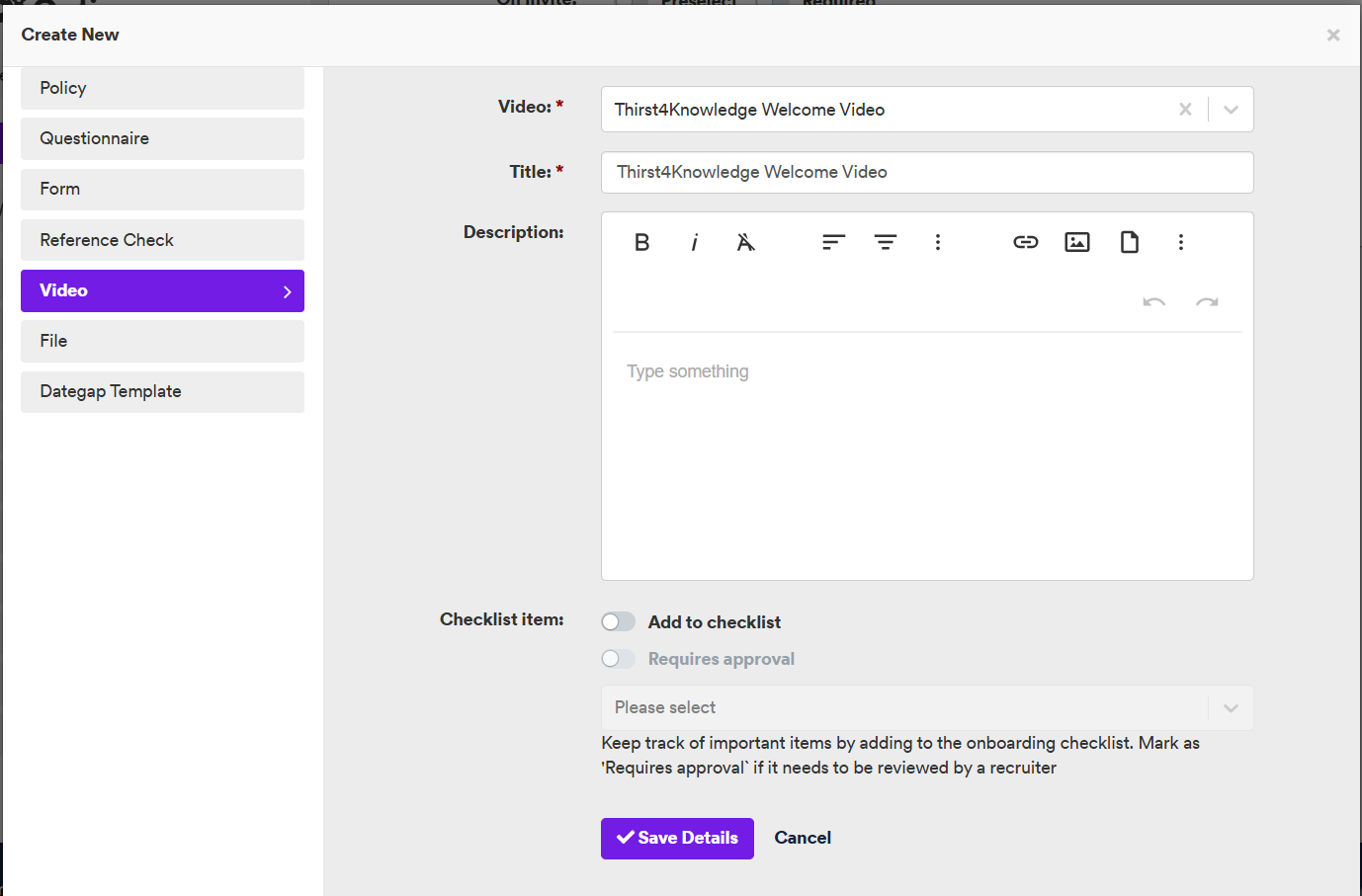1362x896 pixels.
Task: Click the 'Requires approval' label text
Action: tap(722, 659)
